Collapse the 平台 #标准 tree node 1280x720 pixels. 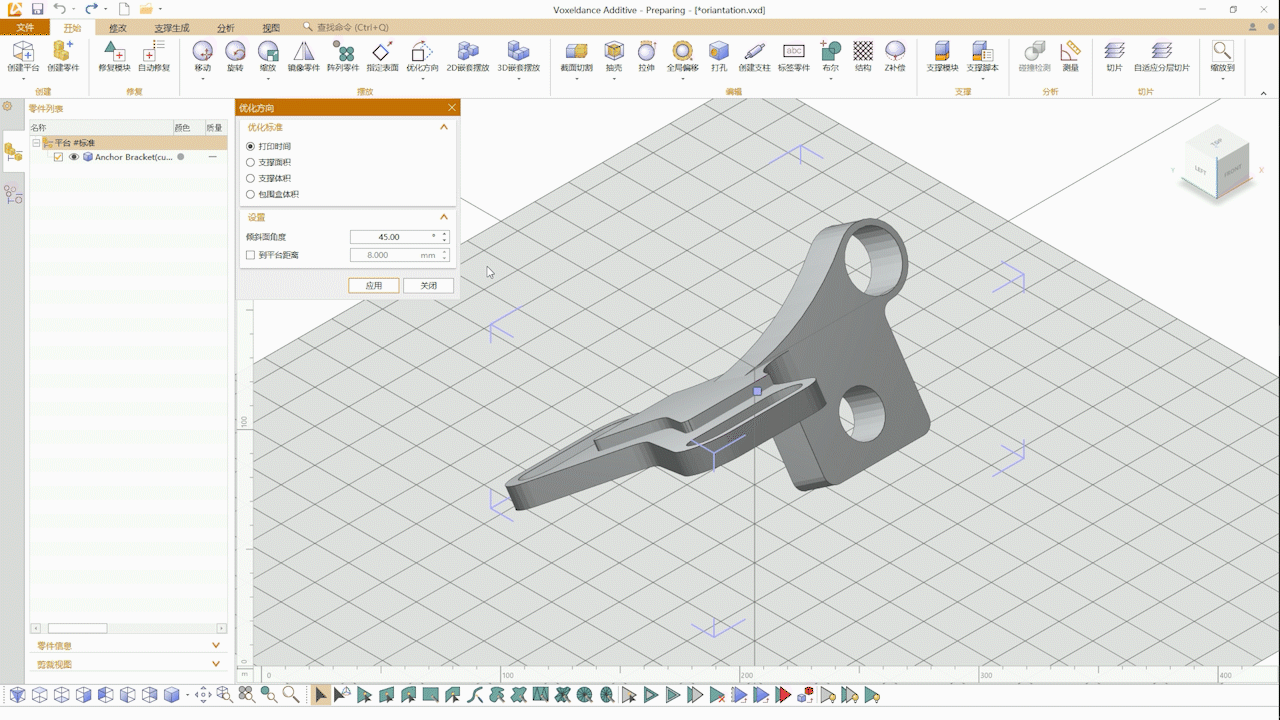[36, 143]
